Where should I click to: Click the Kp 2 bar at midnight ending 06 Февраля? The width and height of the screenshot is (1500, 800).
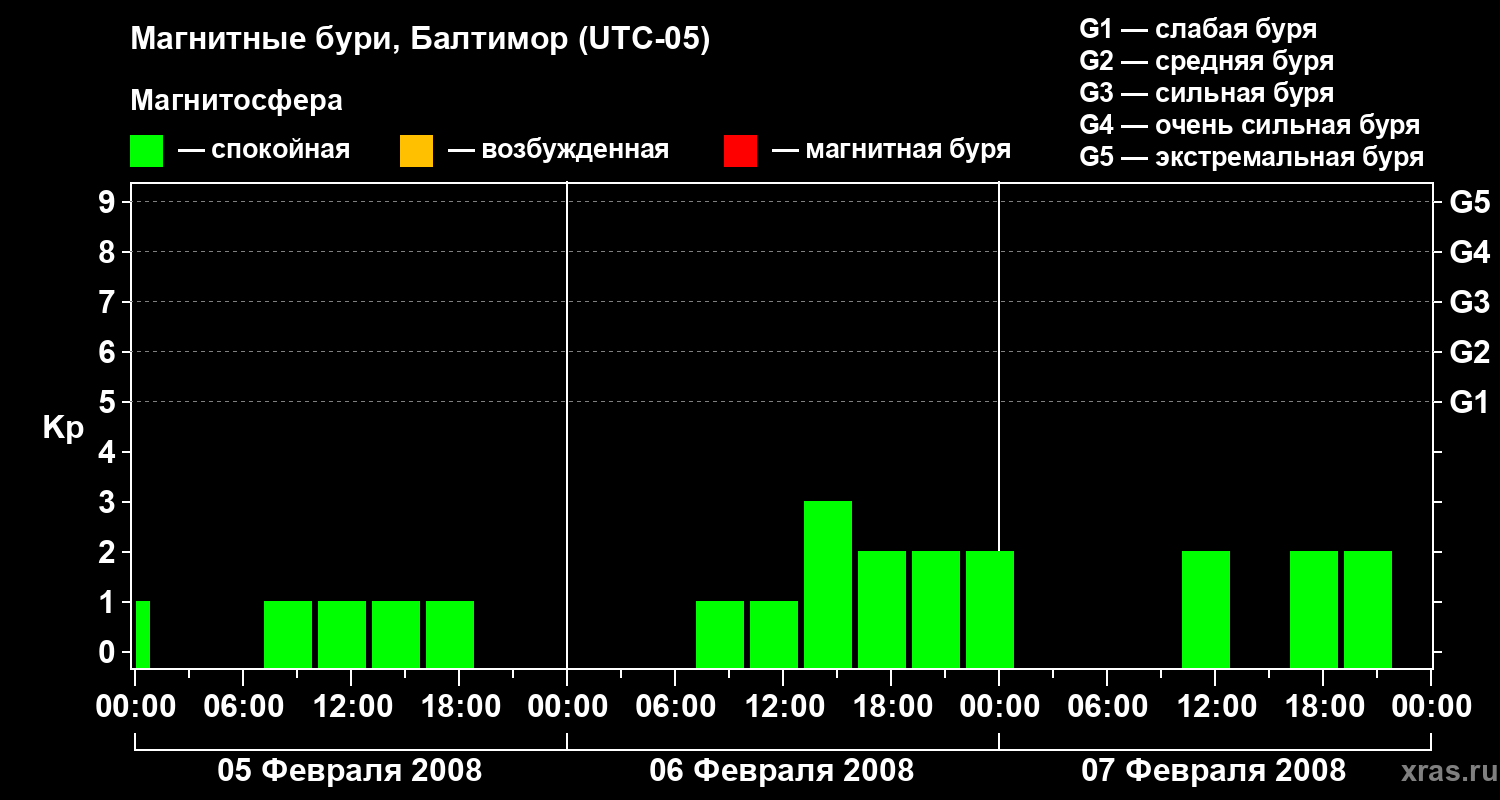coord(990,609)
